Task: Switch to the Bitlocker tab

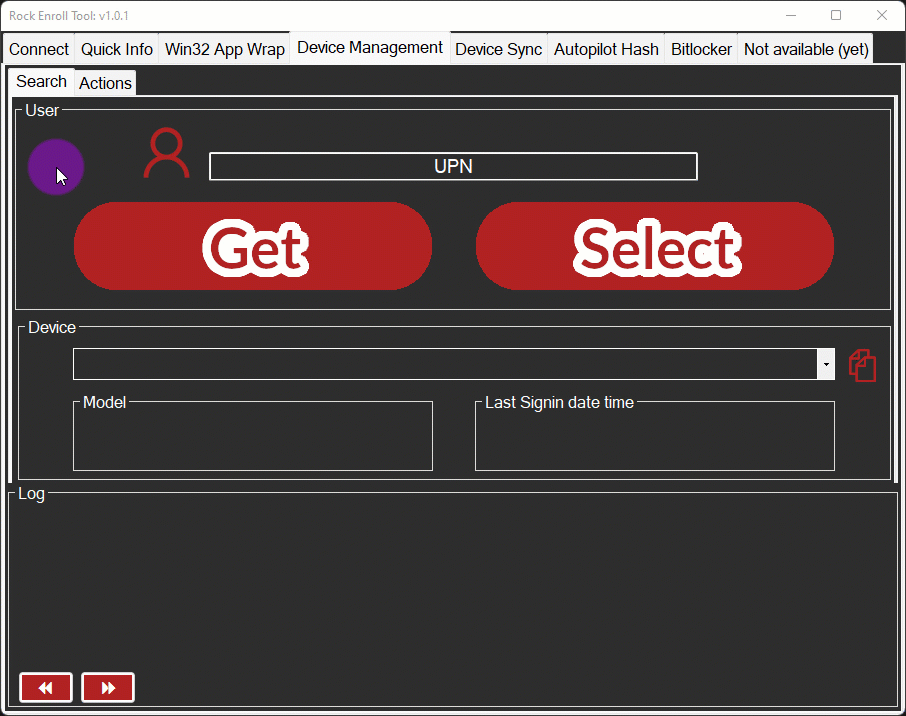Action: click(x=700, y=48)
